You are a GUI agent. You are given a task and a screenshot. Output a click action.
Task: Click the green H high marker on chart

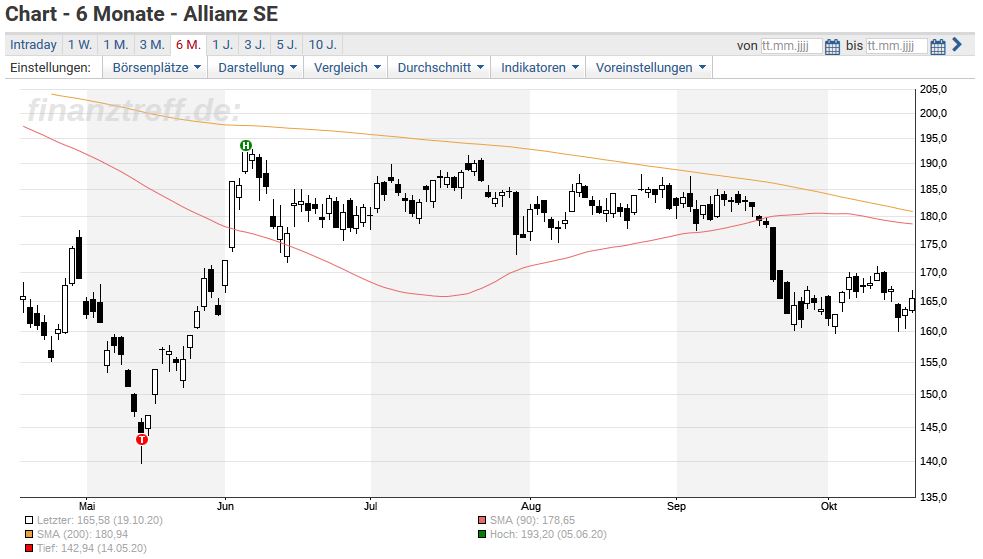pos(246,146)
